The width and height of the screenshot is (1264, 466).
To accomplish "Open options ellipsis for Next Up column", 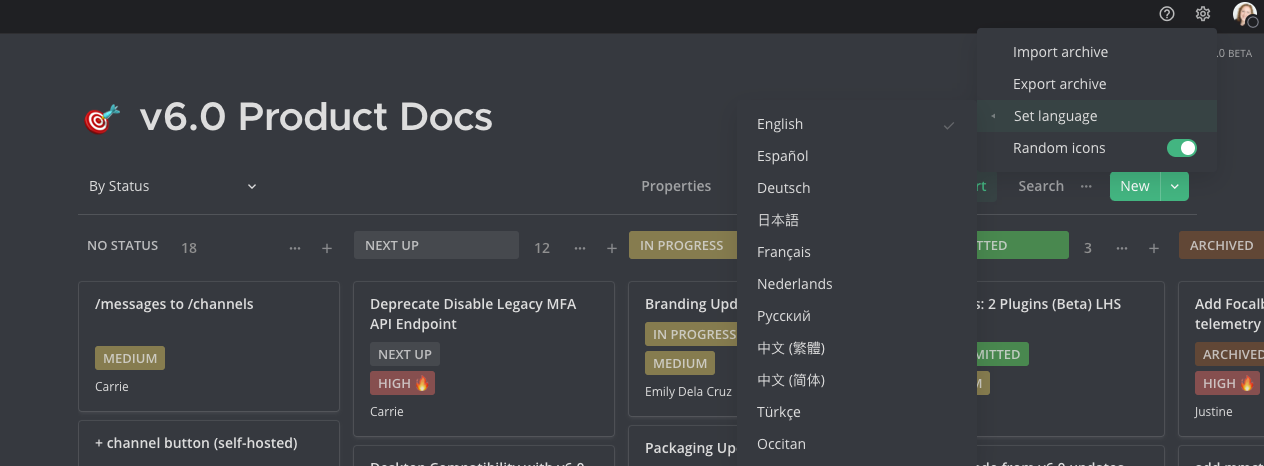I will point(579,248).
